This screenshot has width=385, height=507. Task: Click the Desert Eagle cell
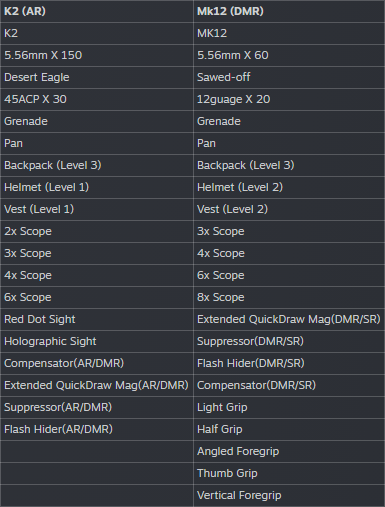[x=97, y=77]
